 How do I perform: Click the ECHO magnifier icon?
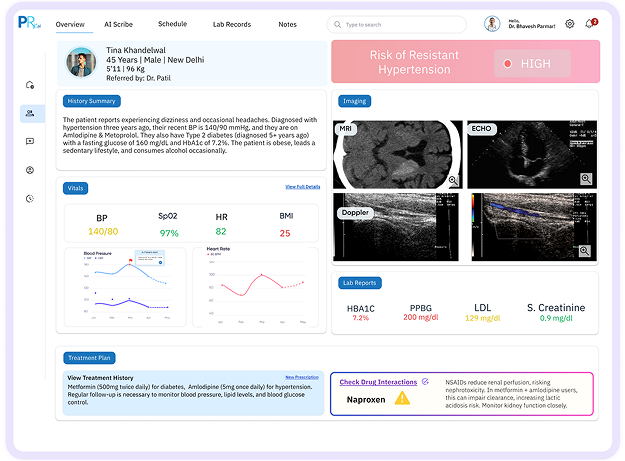[x=586, y=178]
